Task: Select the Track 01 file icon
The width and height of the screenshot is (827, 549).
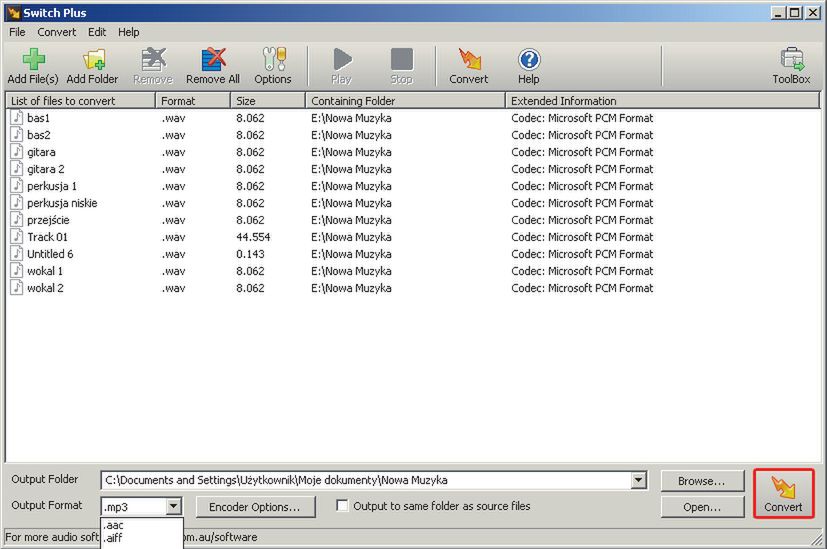Action: tap(17, 236)
